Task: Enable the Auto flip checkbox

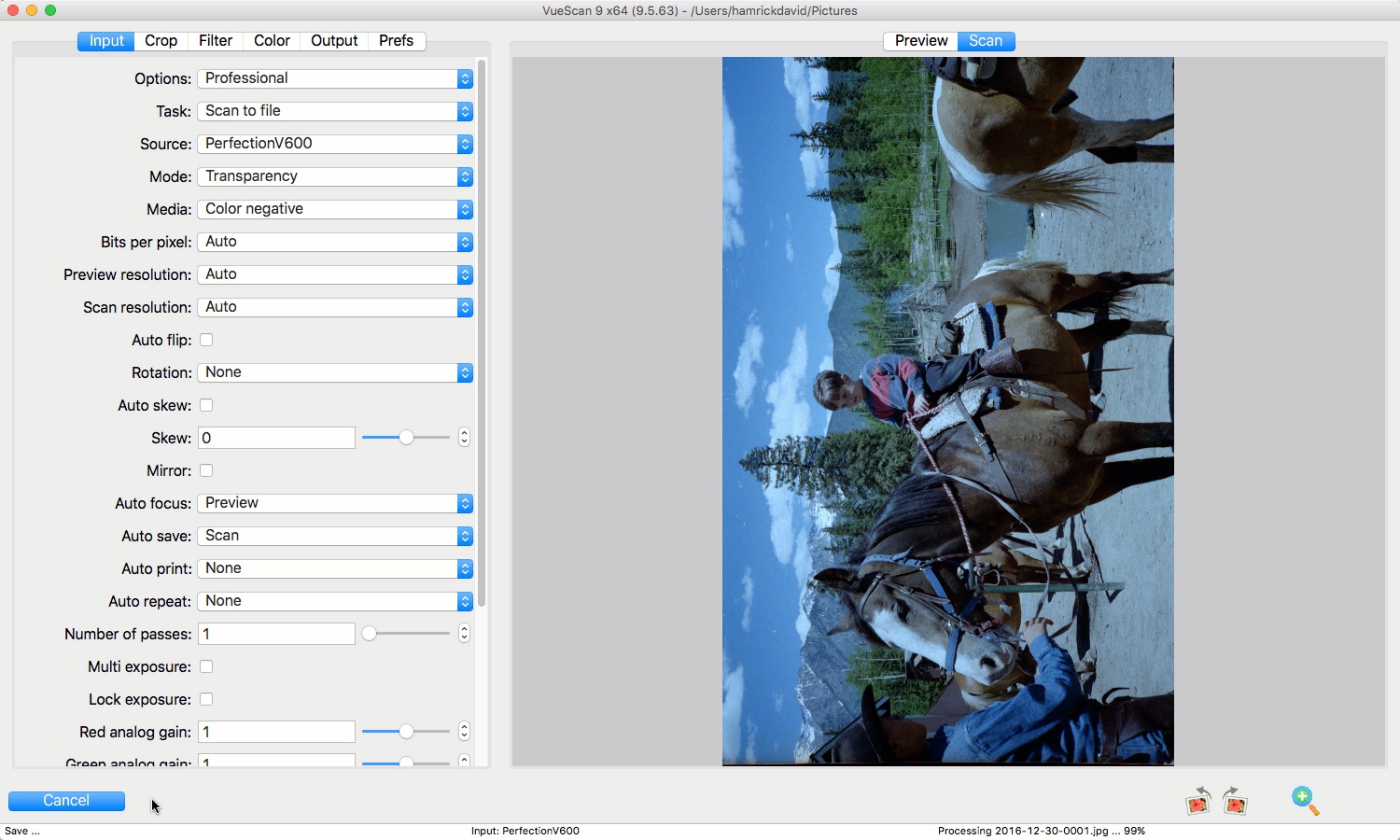Action: tap(206, 340)
